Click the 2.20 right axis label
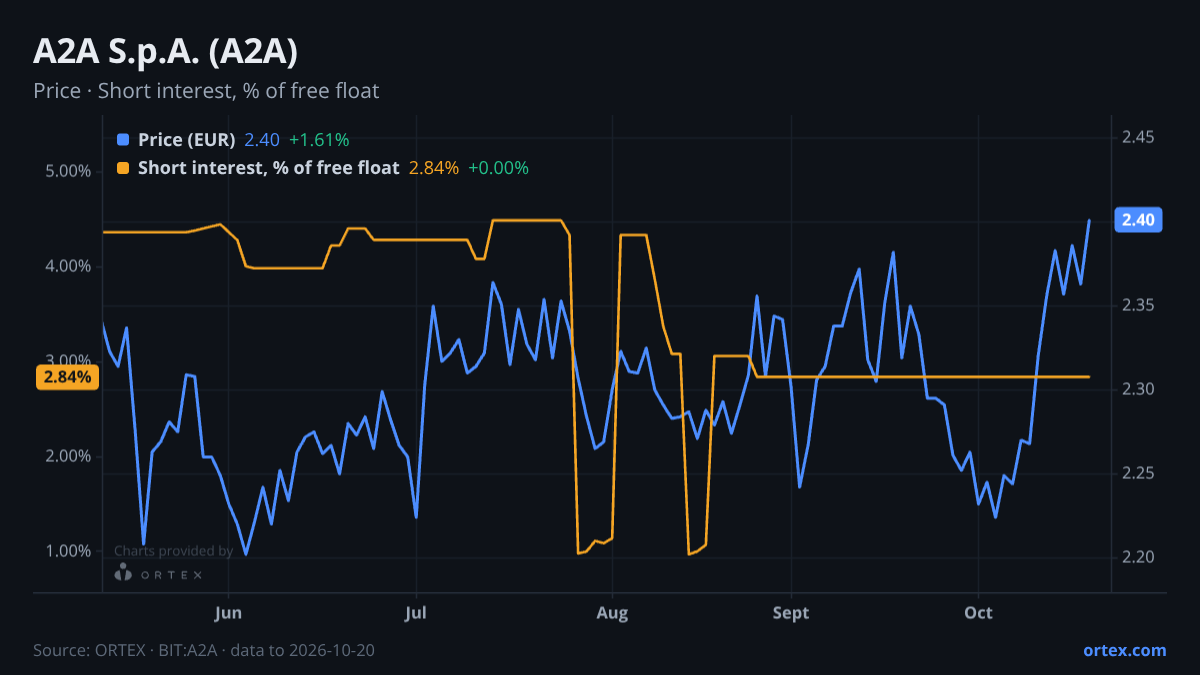The image size is (1200, 675). pyautogui.click(x=1139, y=557)
